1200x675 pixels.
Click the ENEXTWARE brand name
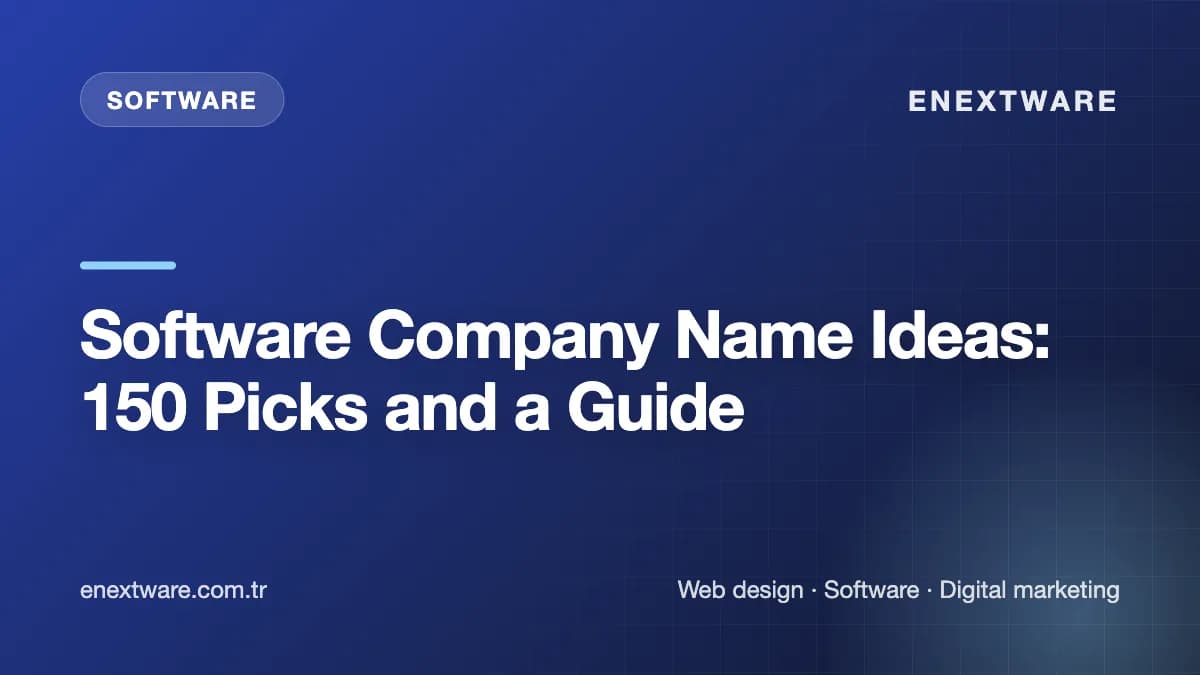click(x=1013, y=100)
